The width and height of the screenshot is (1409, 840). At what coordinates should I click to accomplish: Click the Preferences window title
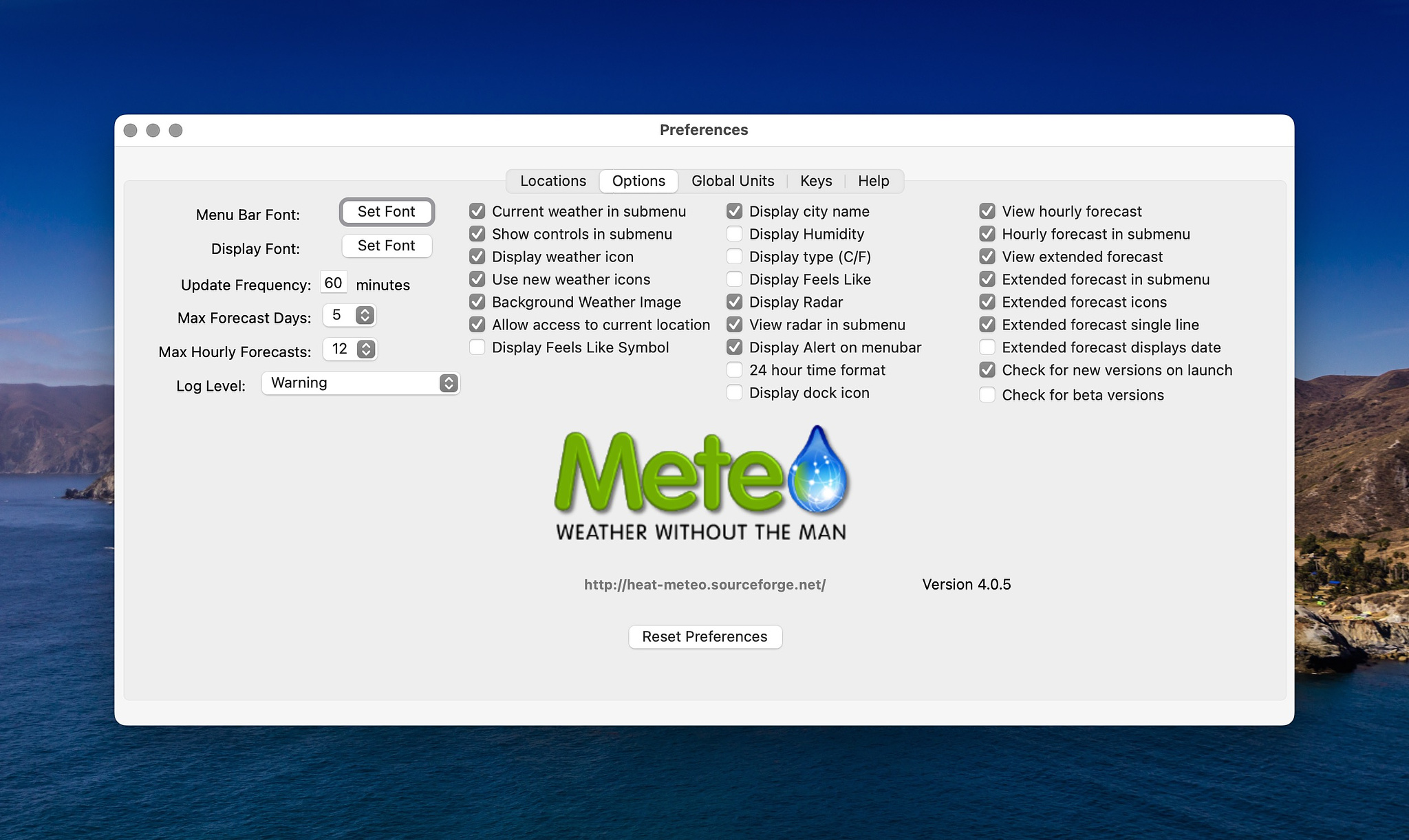(x=704, y=130)
